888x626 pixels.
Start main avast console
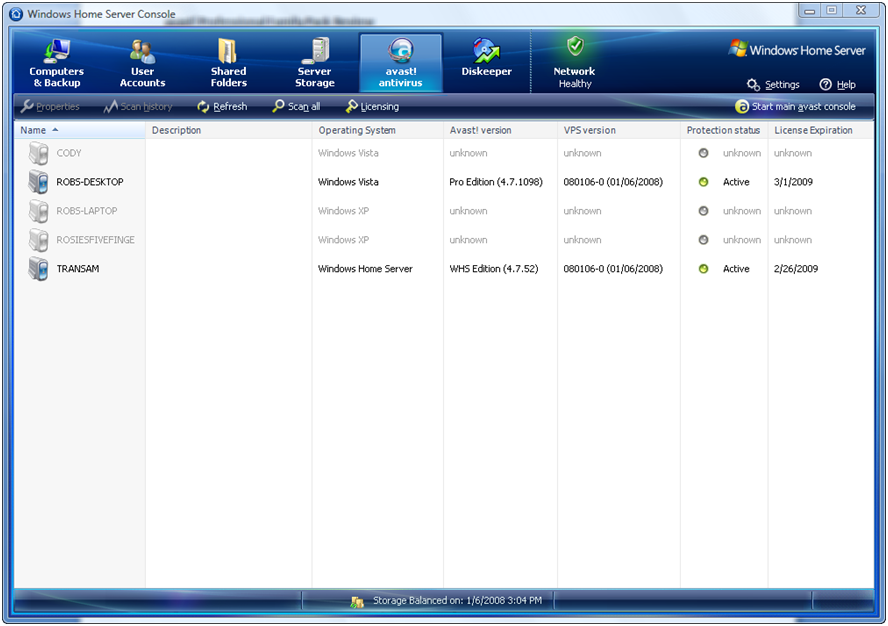coord(796,107)
